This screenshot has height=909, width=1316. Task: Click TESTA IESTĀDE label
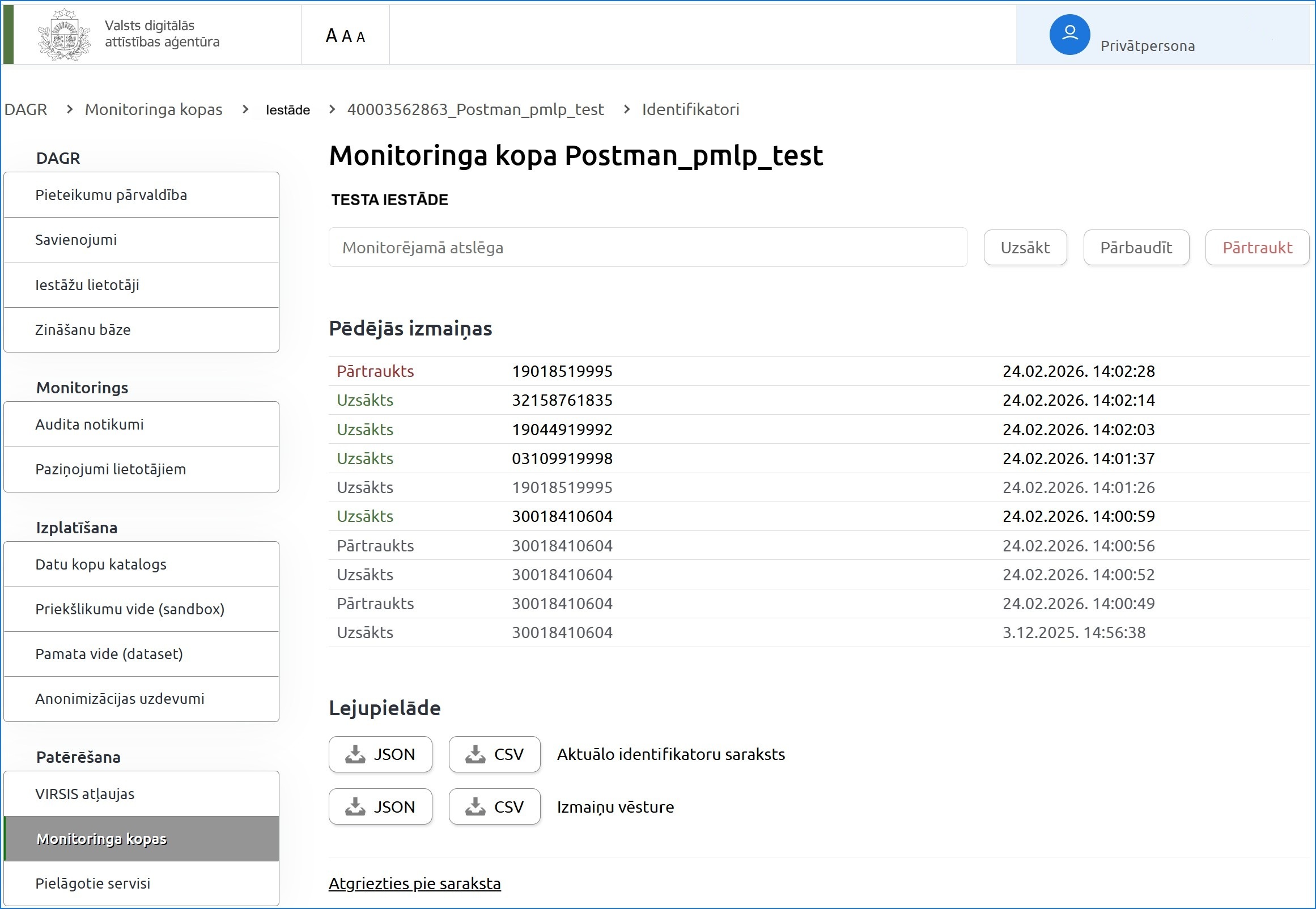(x=390, y=200)
